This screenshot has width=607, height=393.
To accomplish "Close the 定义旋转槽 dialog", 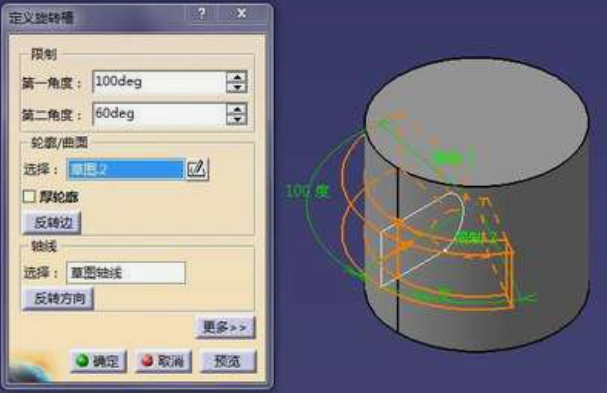I will [242, 14].
